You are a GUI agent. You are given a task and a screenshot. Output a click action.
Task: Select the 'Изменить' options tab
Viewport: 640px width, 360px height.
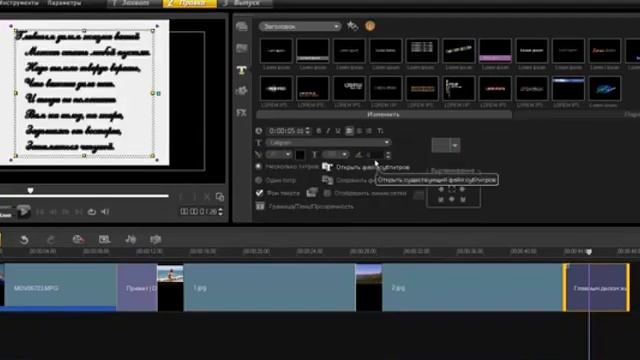[x=384, y=115]
